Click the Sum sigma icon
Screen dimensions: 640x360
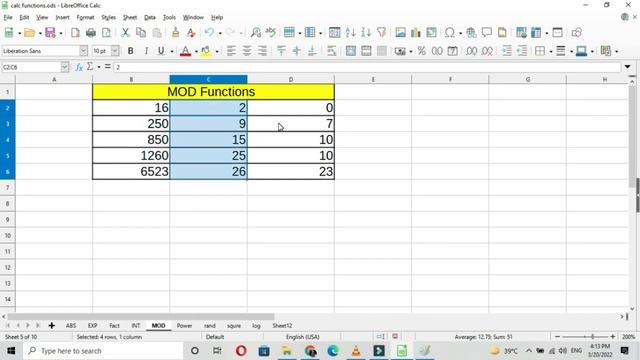point(90,67)
